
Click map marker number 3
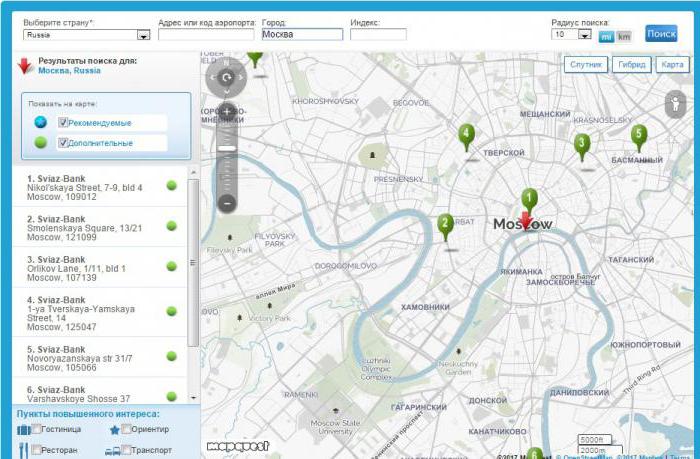pyautogui.click(x=582, y=146)
